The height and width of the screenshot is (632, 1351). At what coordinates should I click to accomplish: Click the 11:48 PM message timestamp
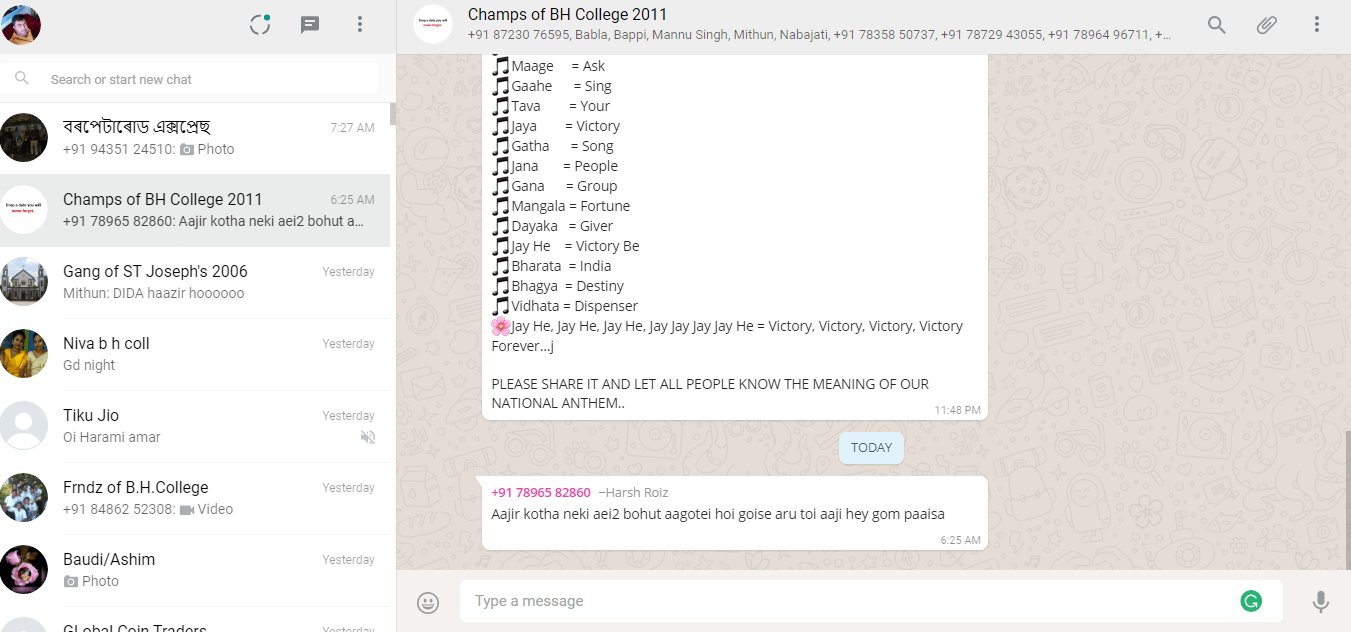click(x=958, y=411)
